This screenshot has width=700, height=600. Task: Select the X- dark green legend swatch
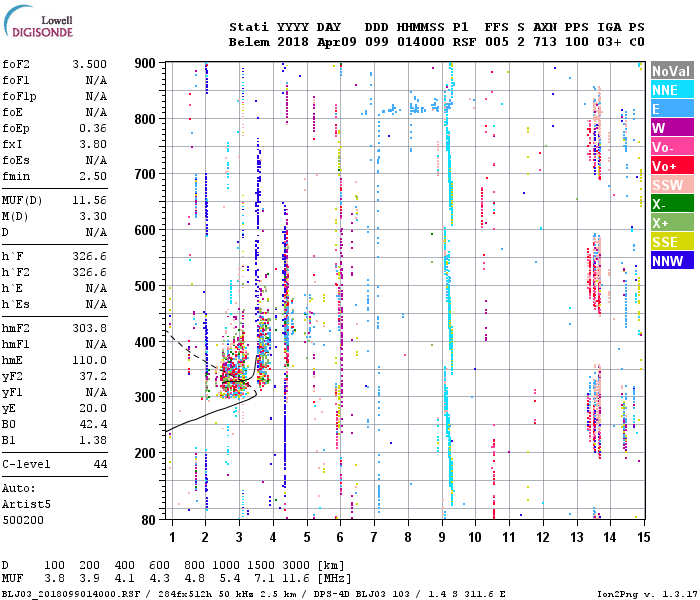click(672, 204)
